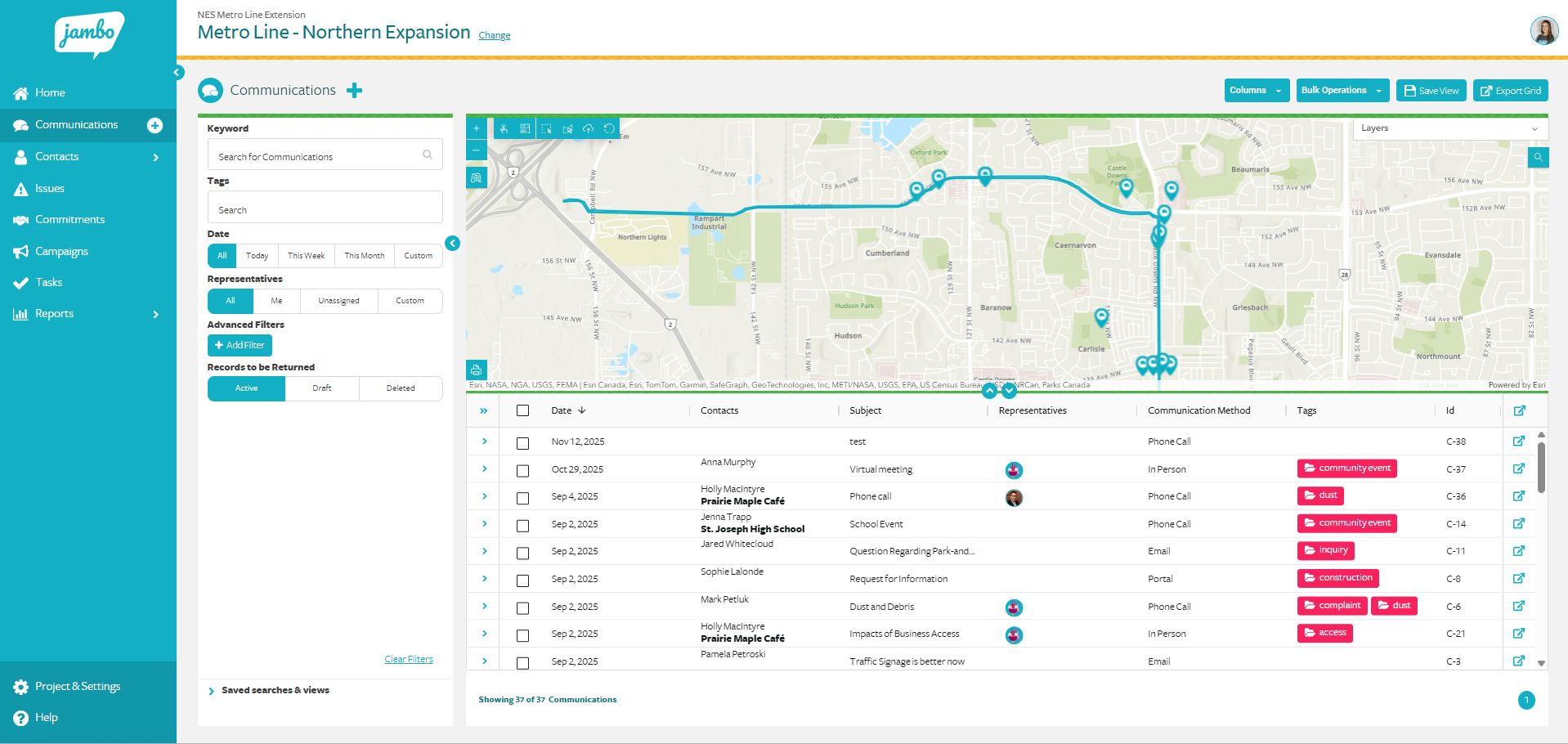Expand the C-36 Phone call row details
This screenshot has width=1568, height=744.
483,496
